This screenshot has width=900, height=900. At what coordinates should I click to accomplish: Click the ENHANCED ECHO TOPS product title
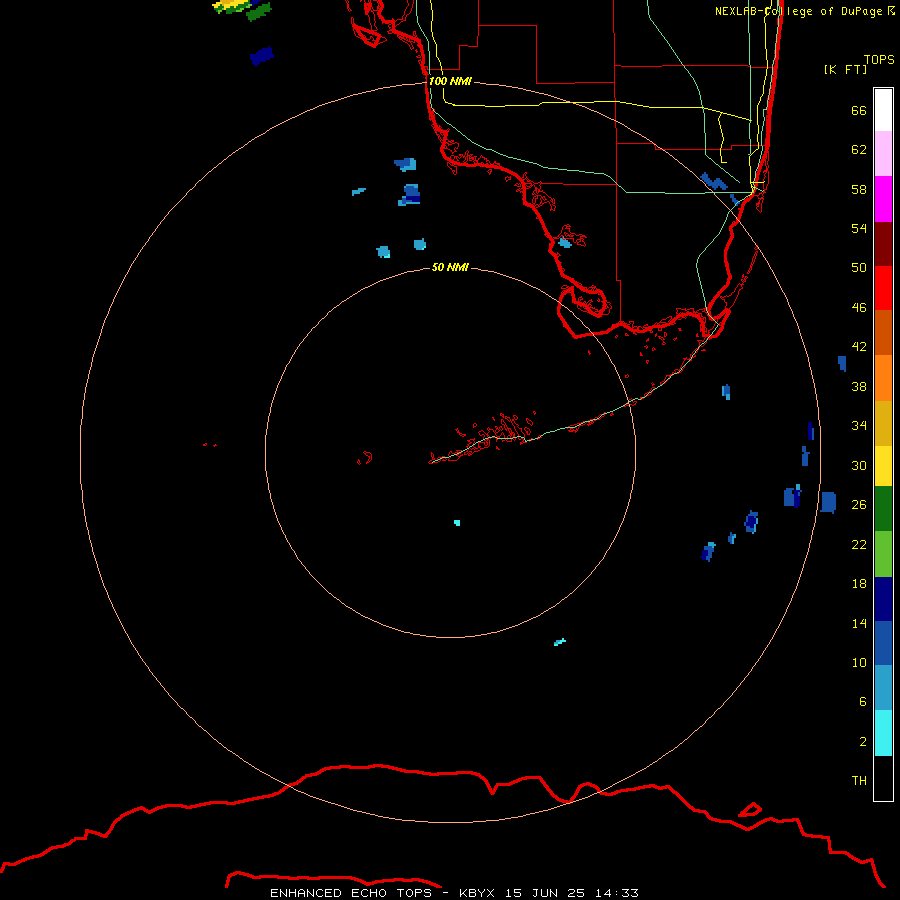pyautogui.click(x=351, y=893)
